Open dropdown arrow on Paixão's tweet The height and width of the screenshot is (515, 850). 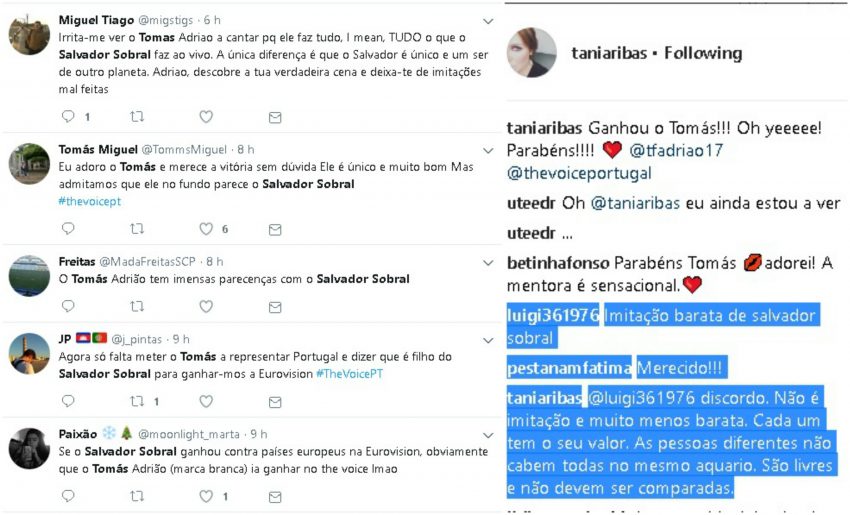(x=488, y=435)
